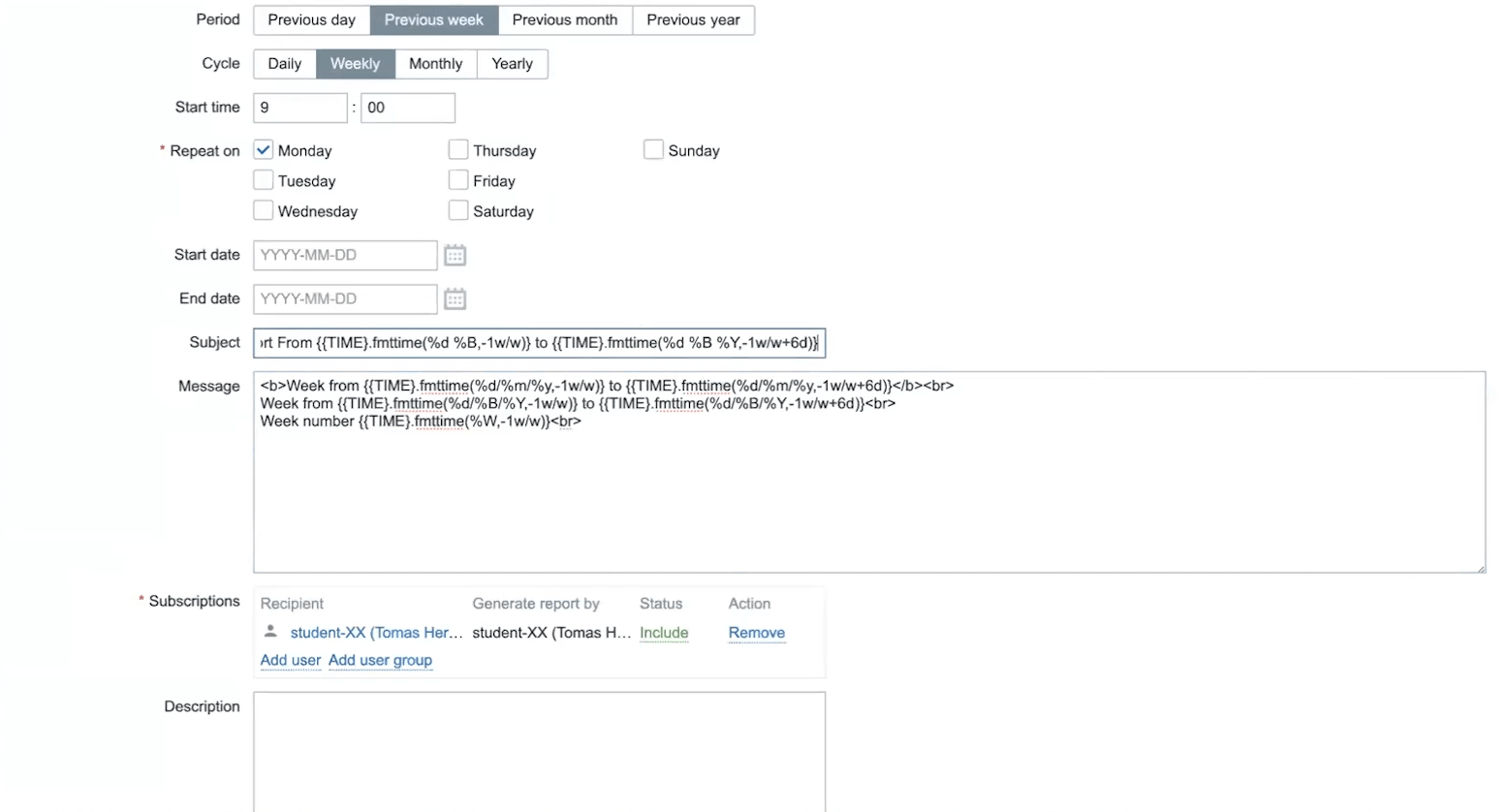Click the user icon beside student-XX recipient
The height and width of the screenshot is (812, 1507).
(x=269, y=632)
